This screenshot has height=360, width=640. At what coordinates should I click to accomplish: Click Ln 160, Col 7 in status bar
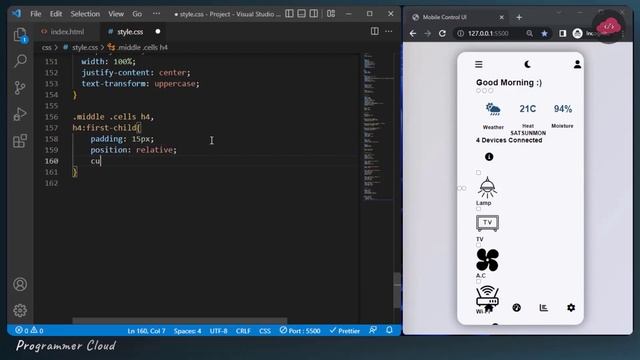point(146,331)
